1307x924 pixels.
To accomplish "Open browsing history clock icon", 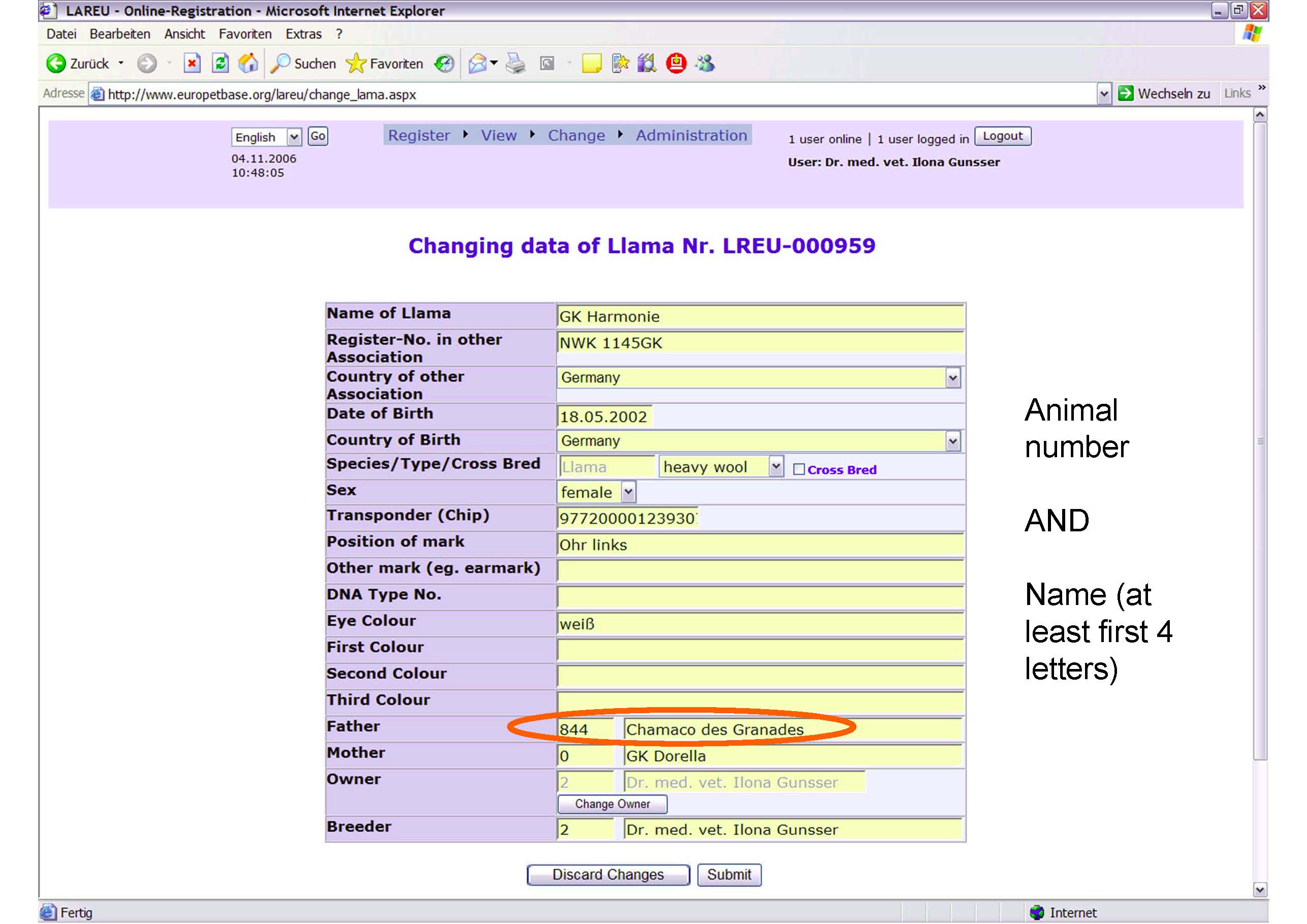I will coord(444,63).
